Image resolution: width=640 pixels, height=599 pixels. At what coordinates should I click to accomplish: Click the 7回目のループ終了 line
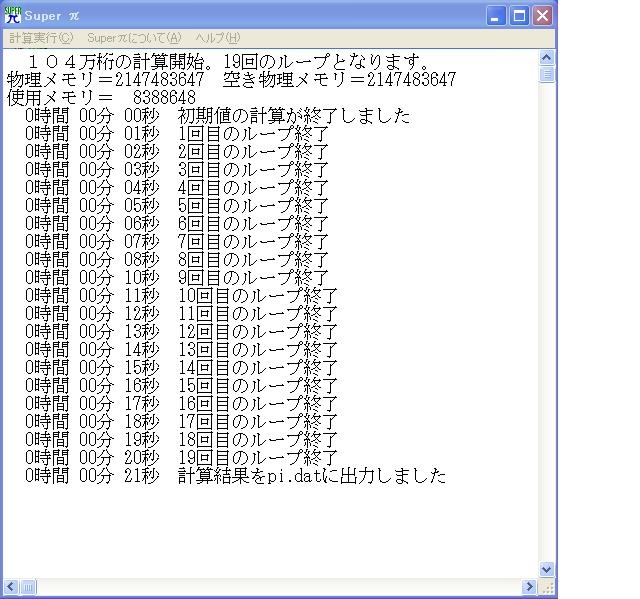coord(177,242)
